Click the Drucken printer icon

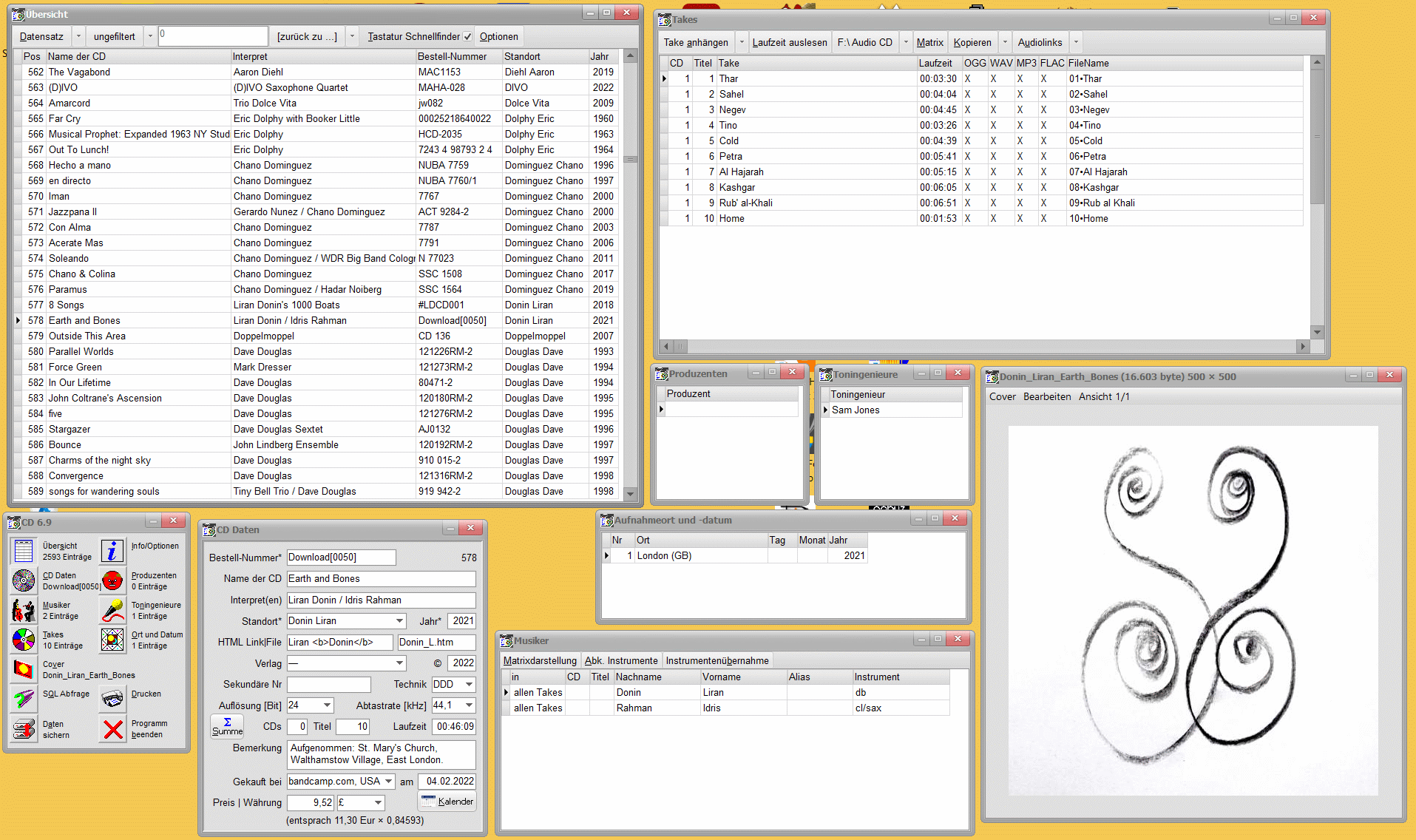(112, 698)
